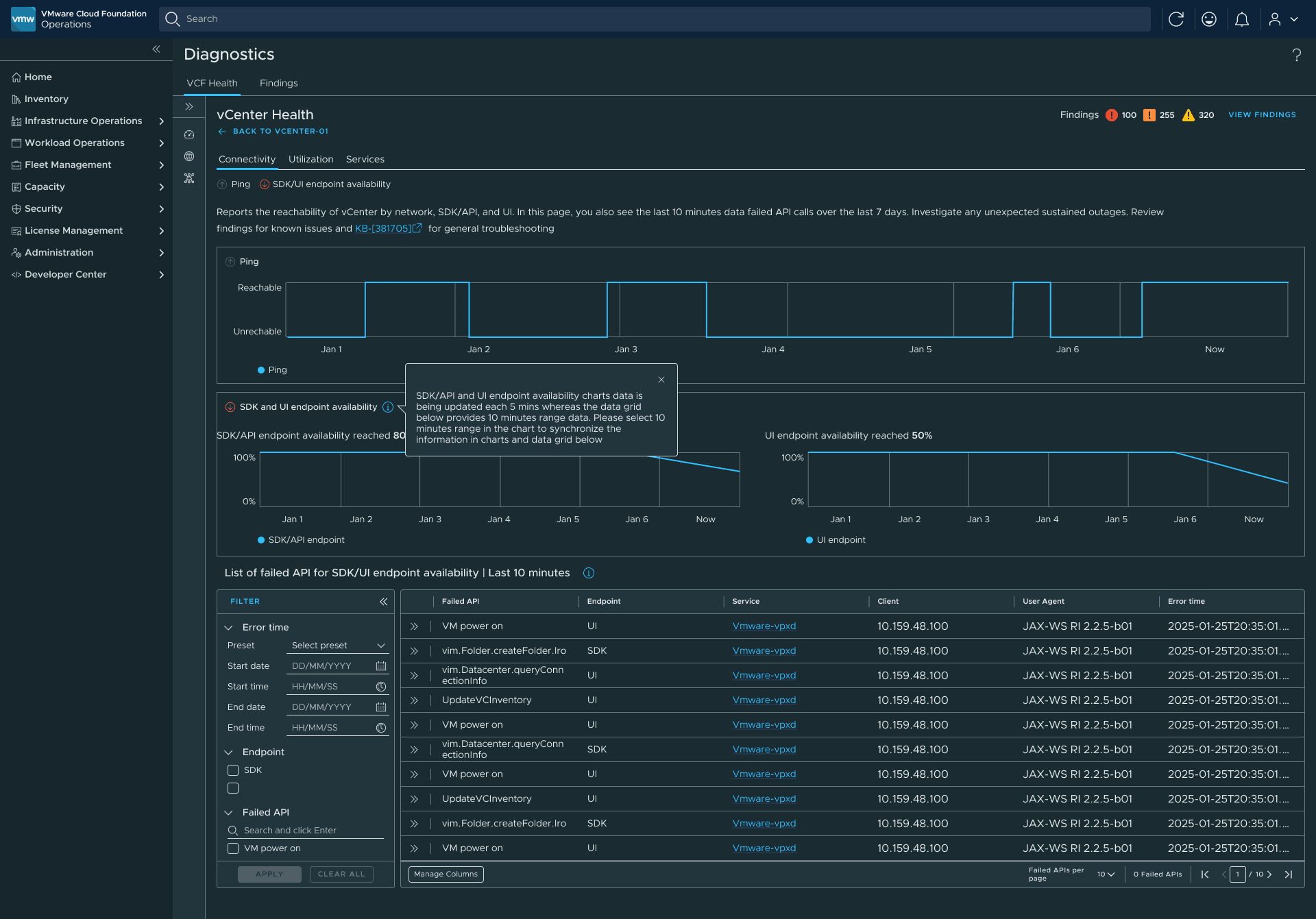1316x919 pixels.
Task: Open the user account menu
Action: (x=1283, y=19)
